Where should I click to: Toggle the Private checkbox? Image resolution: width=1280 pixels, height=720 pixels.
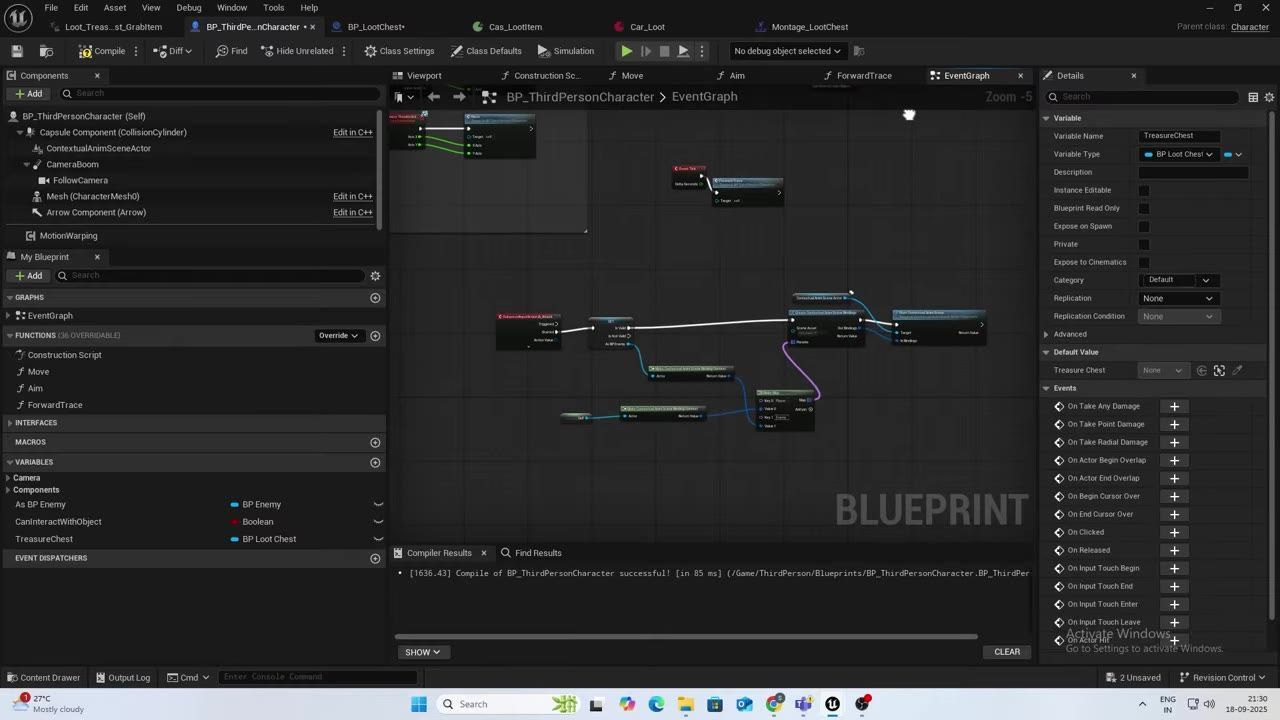pyautogui.click(x=1144, y=244)
